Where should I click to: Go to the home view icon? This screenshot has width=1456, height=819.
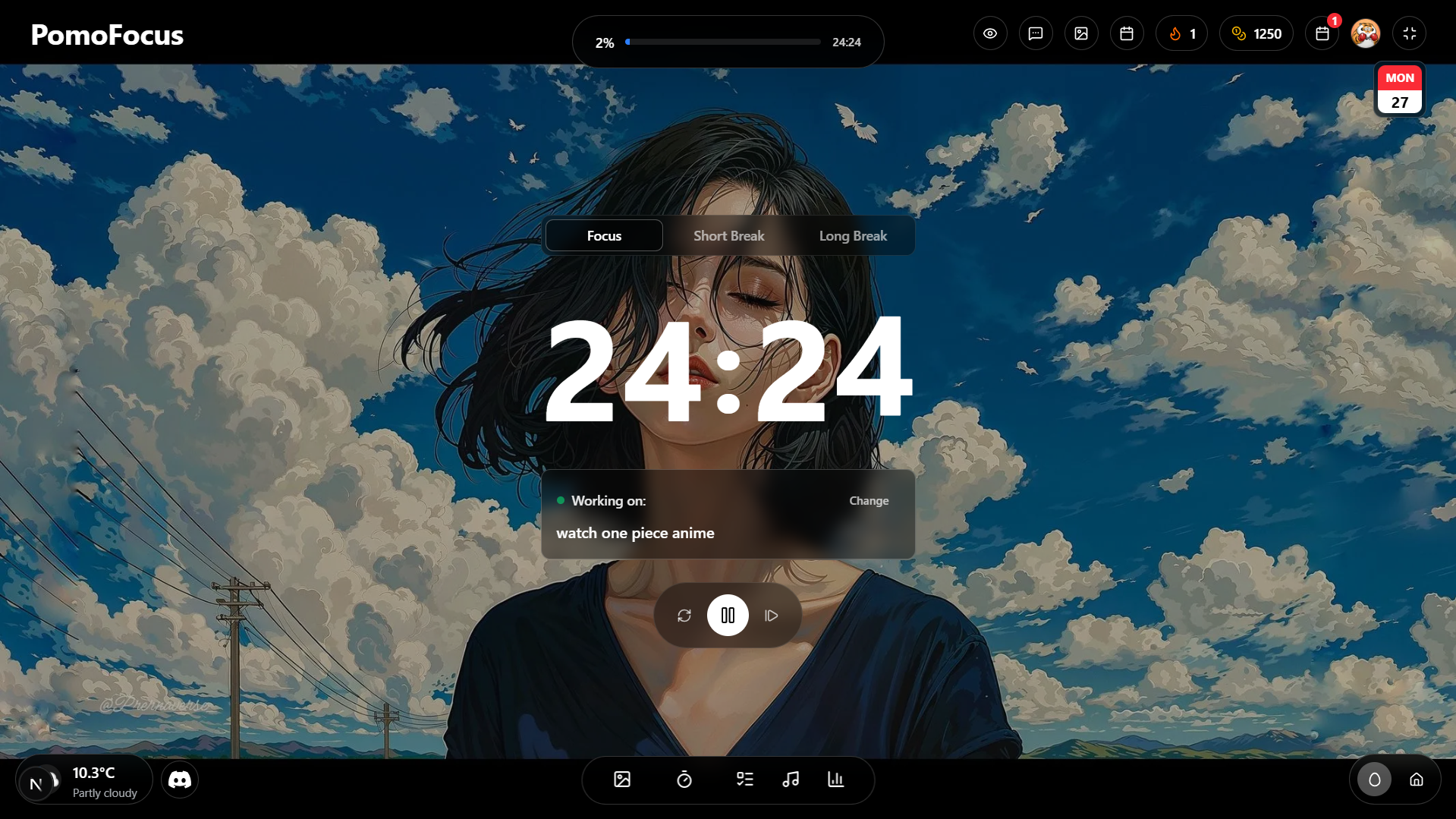[x=1417, y=780]
